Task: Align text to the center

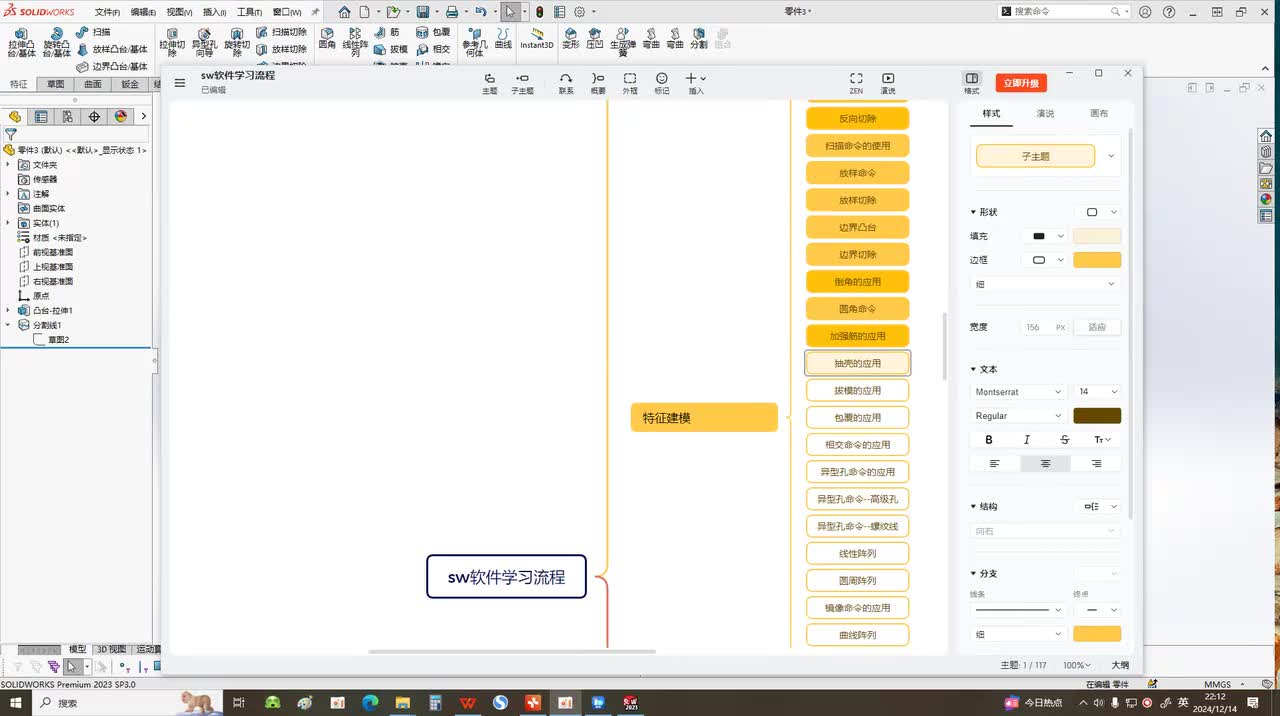Action: (x=1045, y=464)
